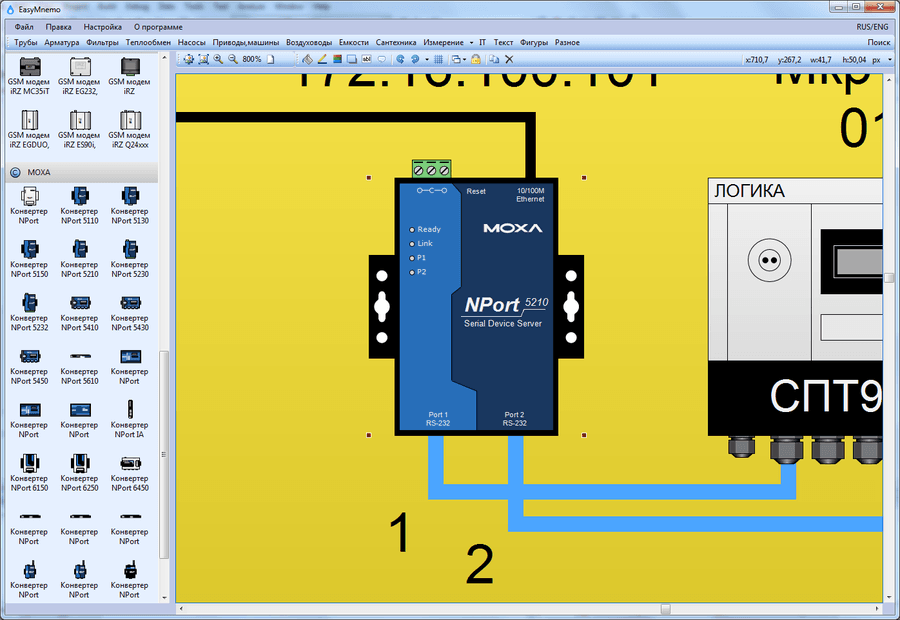Collapse the MOXA library section
The image size is (900, 620).
pyautogui.click(x=15, y=172)
